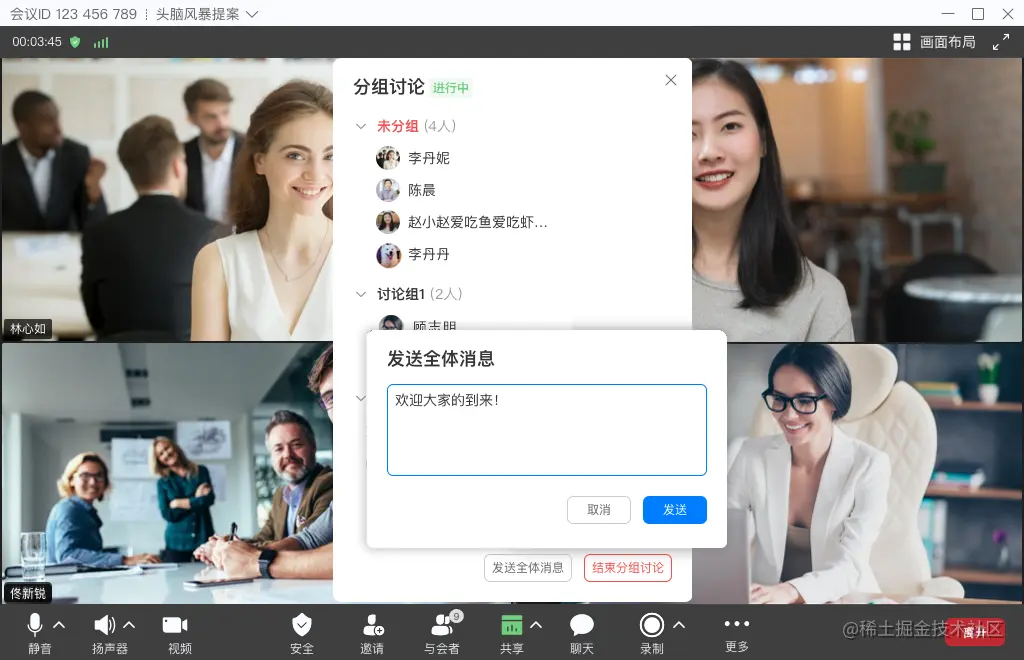The width and height of the screenshot is (1024, 660).
Task: Open microphone options arrow beside 静音
Action: (x=59, y=625)
